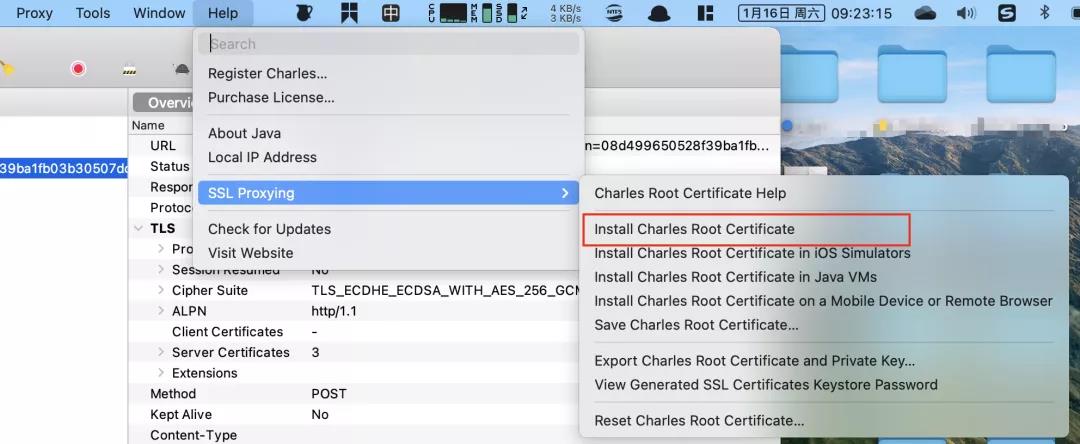
Task: Highlight the SSL Proxying menu item
Action: click(388, 193)
